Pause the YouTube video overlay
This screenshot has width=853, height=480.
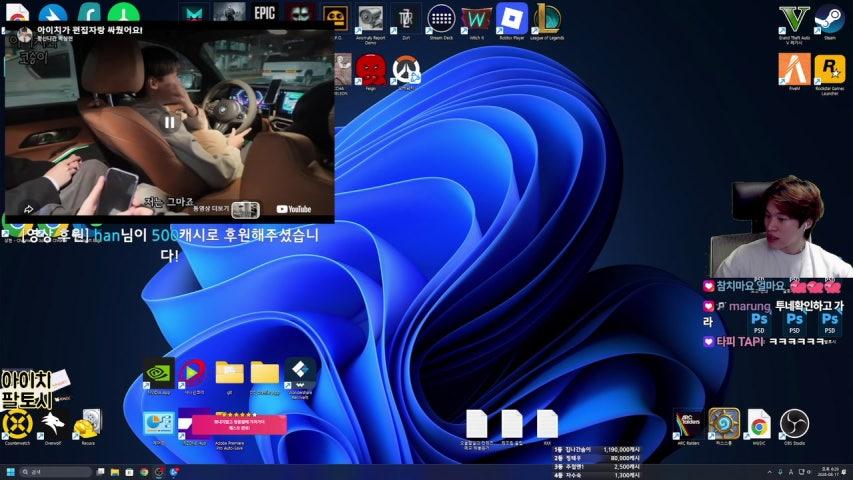(170, 122)
